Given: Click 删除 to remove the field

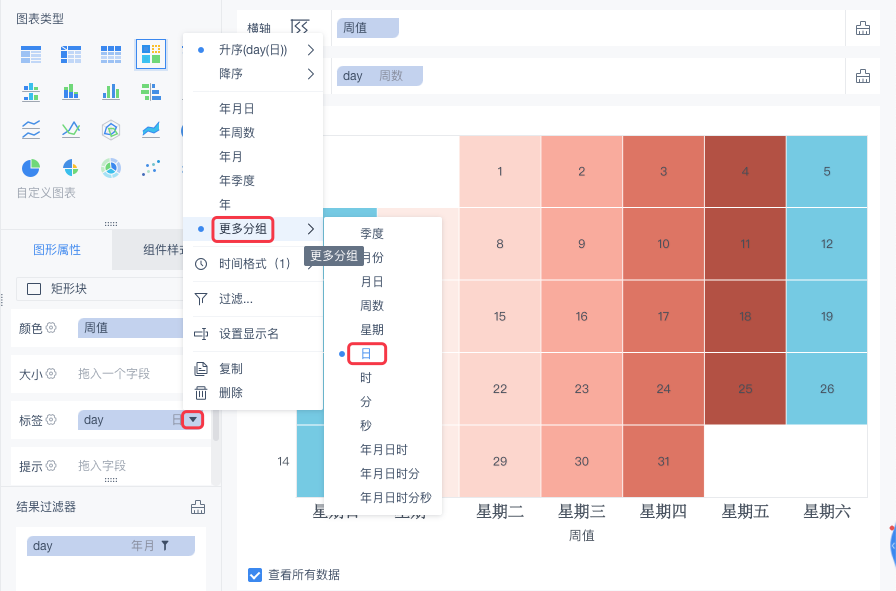Looking at the screenshot, I should click(x=230, y=393).
